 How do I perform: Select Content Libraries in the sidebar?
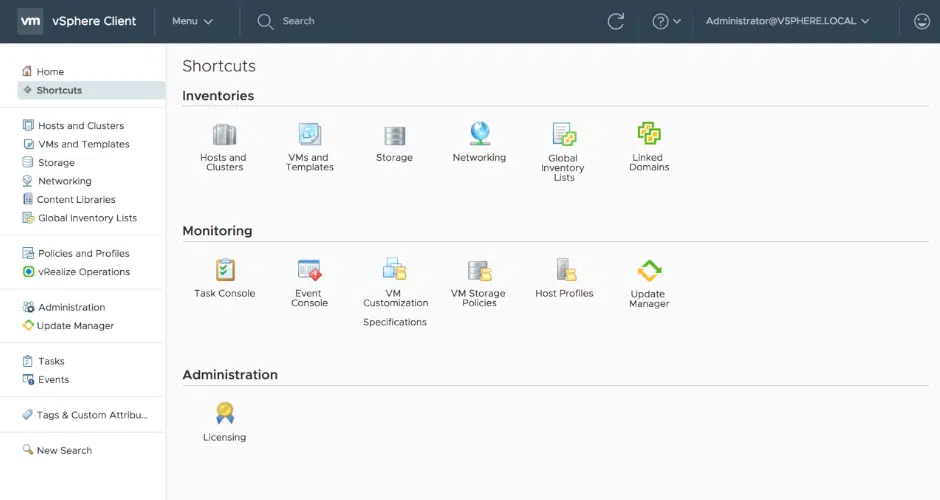tap(76, 200)
